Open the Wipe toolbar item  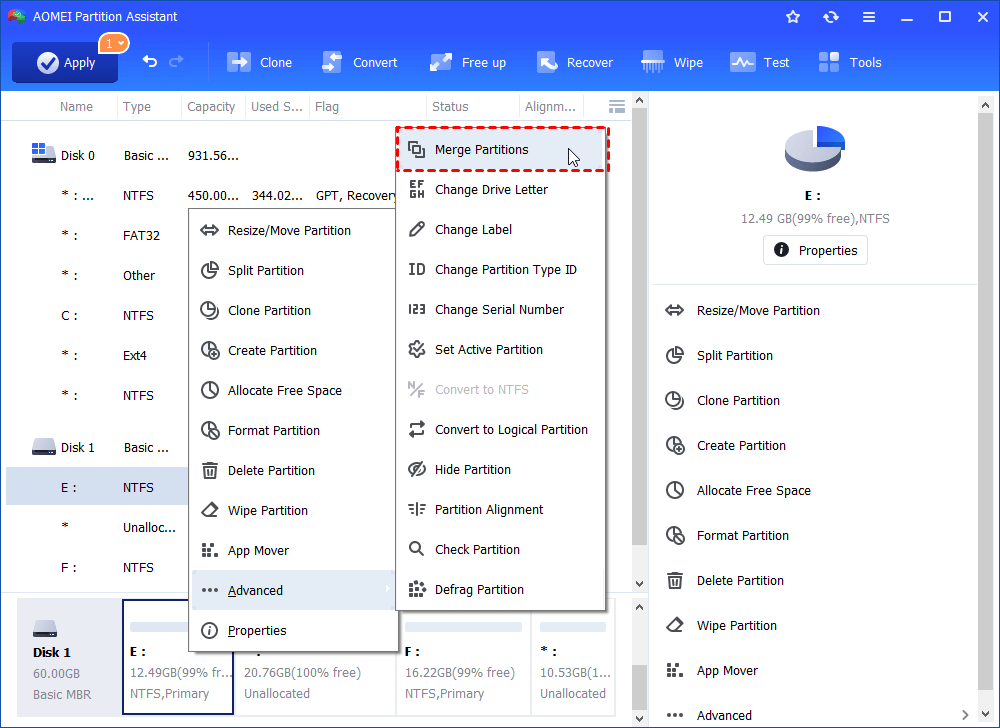tap(672, 62)
